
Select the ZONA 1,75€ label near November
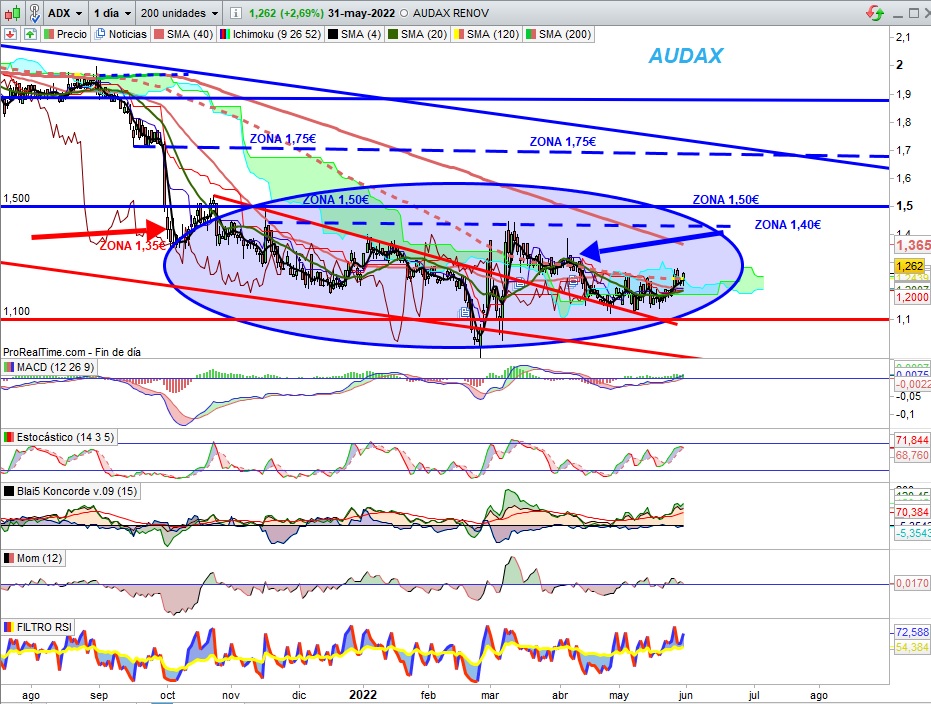[283, 139]
